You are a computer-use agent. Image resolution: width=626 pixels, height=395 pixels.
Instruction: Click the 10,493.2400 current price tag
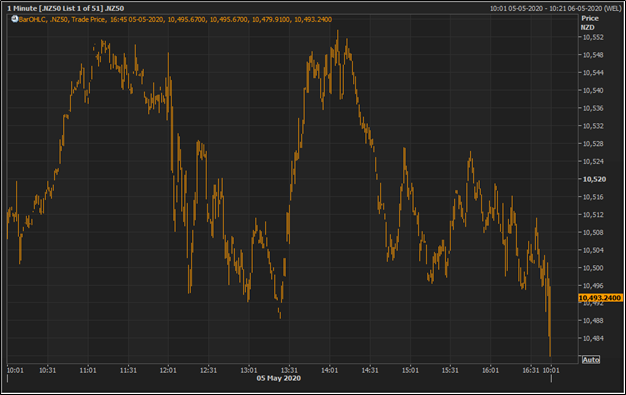pyautogui.click(x=600, y=298)
